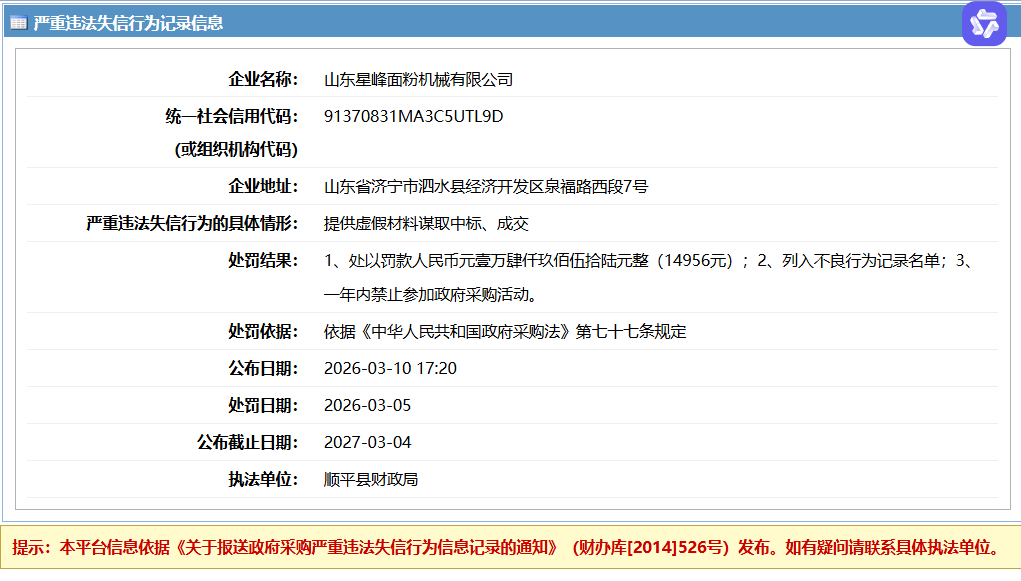Click the 企业地址 field label
The width and height of the screenshot is (1021, 581).
(x=263, y=186)
